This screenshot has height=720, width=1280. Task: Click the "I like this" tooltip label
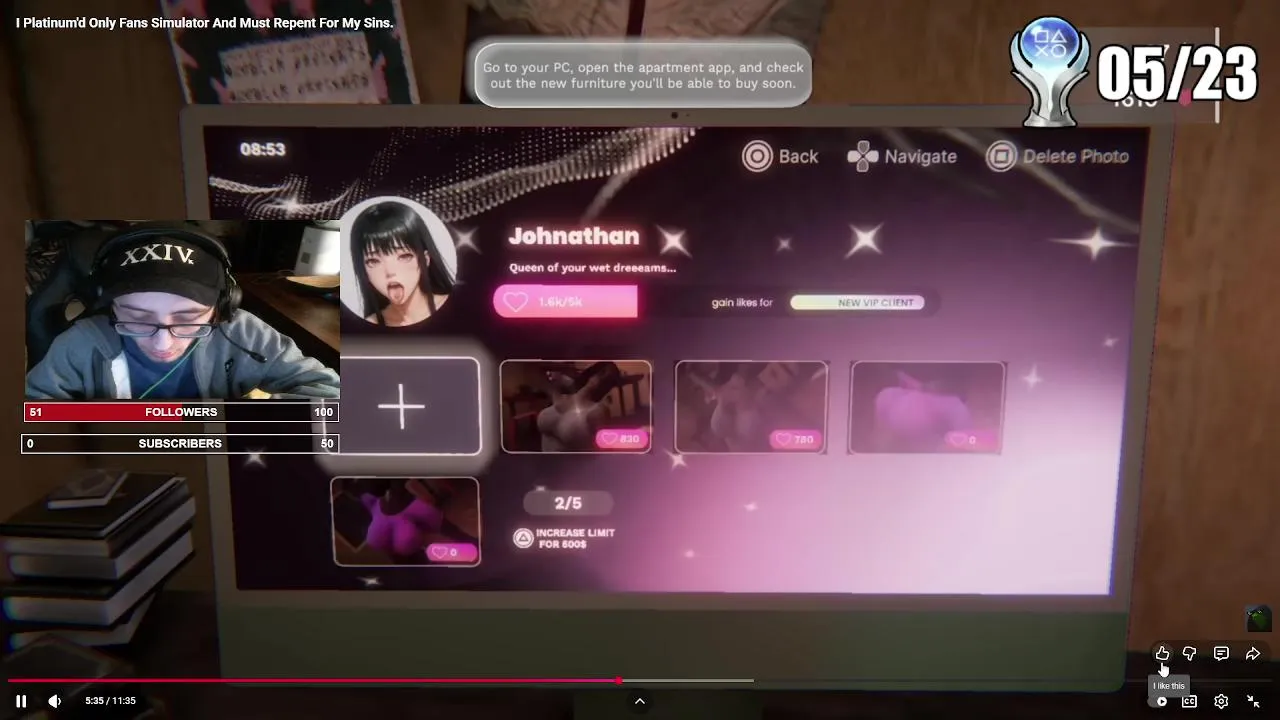click(x=1168, y=686)
